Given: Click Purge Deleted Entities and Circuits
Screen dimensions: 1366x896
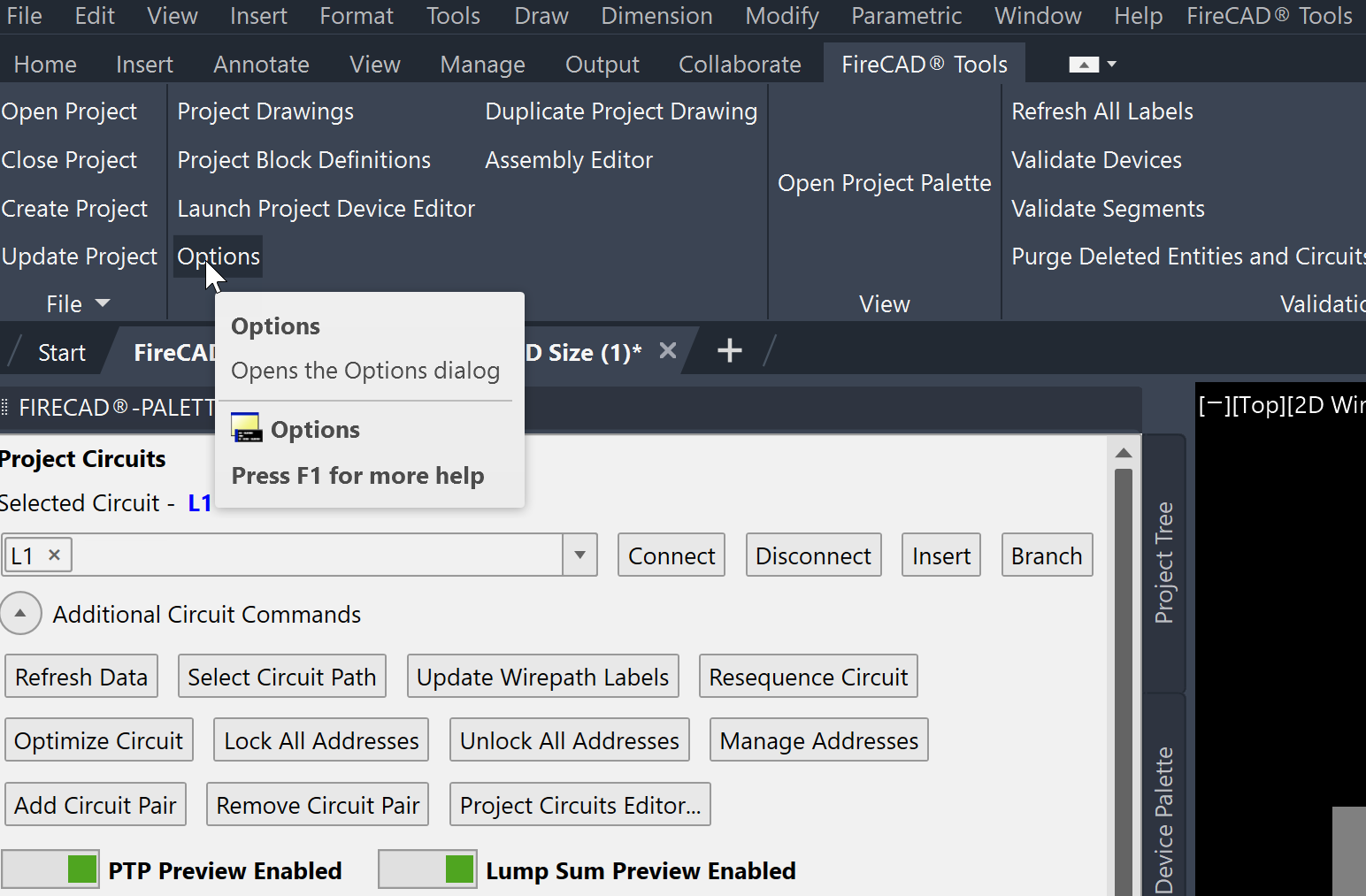Looking at the screenshot, I should point(1188,257).
